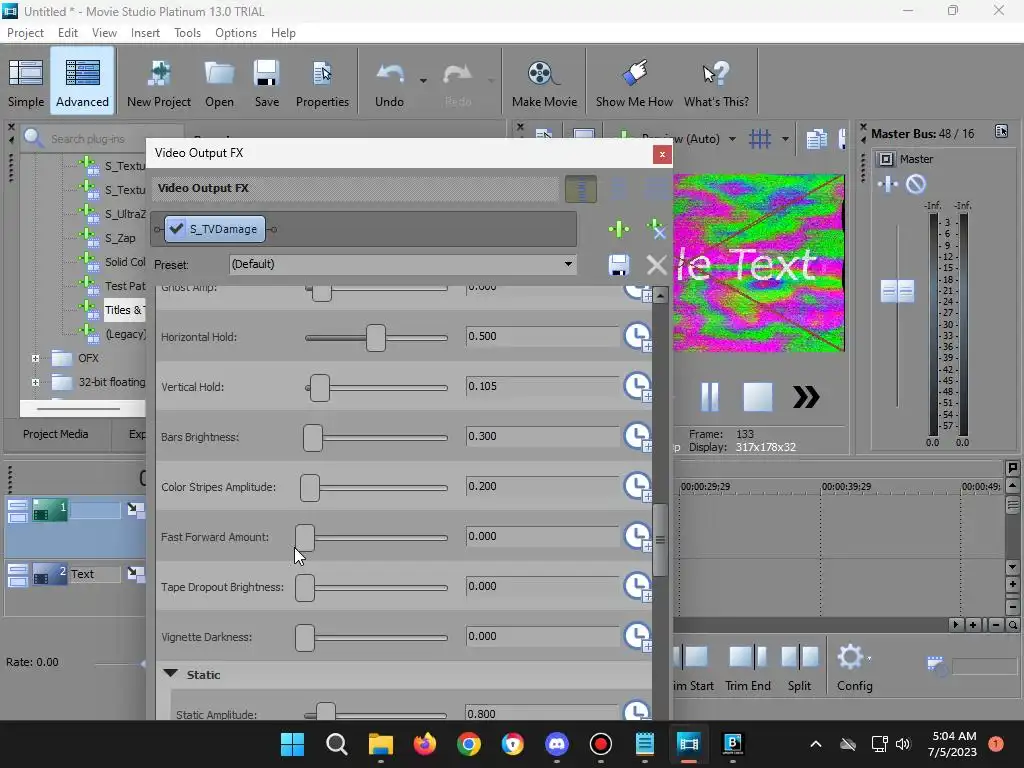Open the View menu

point(104,33)
